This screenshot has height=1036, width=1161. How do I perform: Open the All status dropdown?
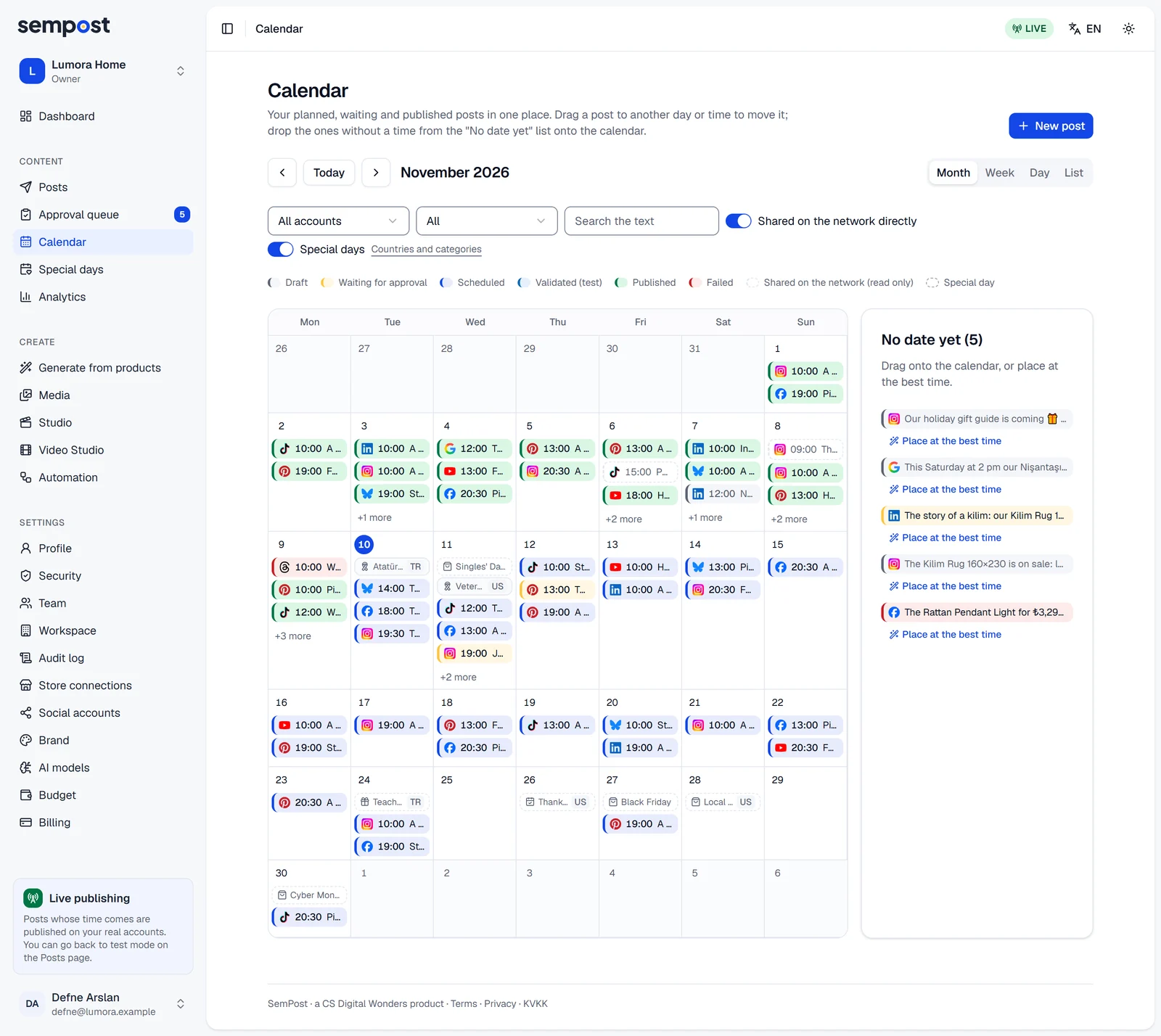coord(486,221)
